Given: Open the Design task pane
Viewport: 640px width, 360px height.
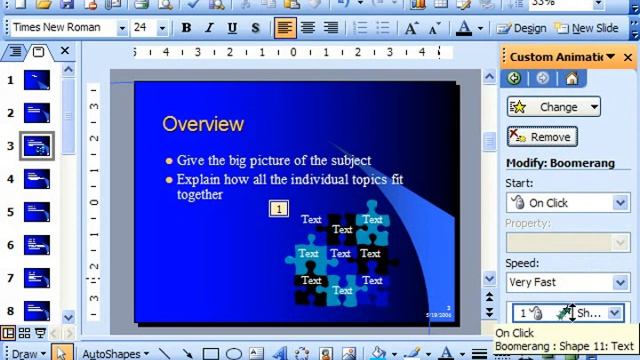Looking at the screenshot, I should pos(521,28).
